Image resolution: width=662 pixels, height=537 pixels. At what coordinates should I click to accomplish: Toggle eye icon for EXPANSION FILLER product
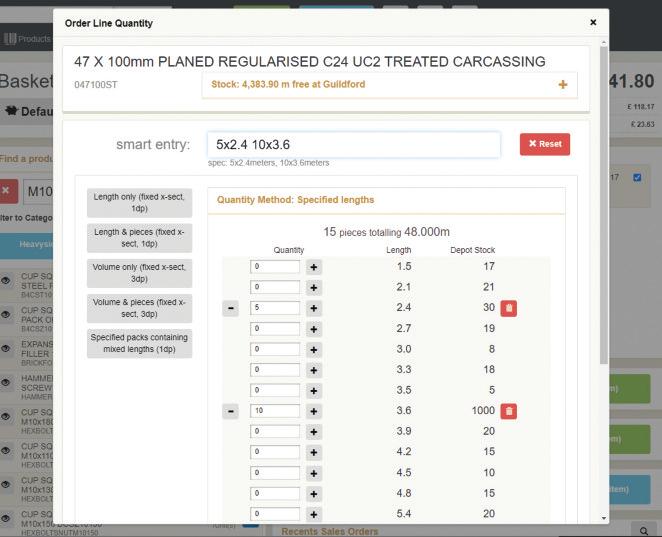point(6,348)
